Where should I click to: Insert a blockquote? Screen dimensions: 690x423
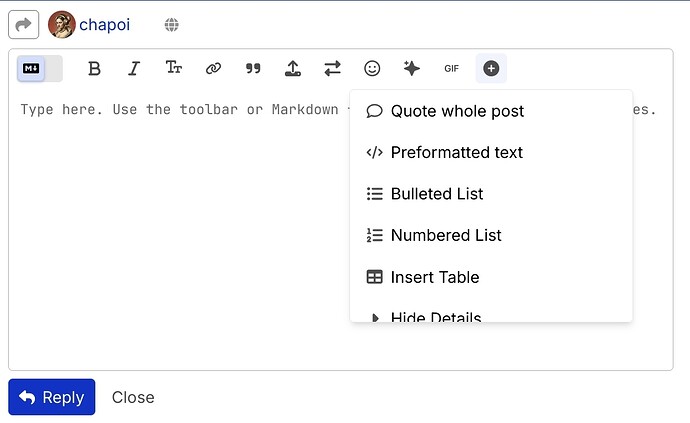253,69
